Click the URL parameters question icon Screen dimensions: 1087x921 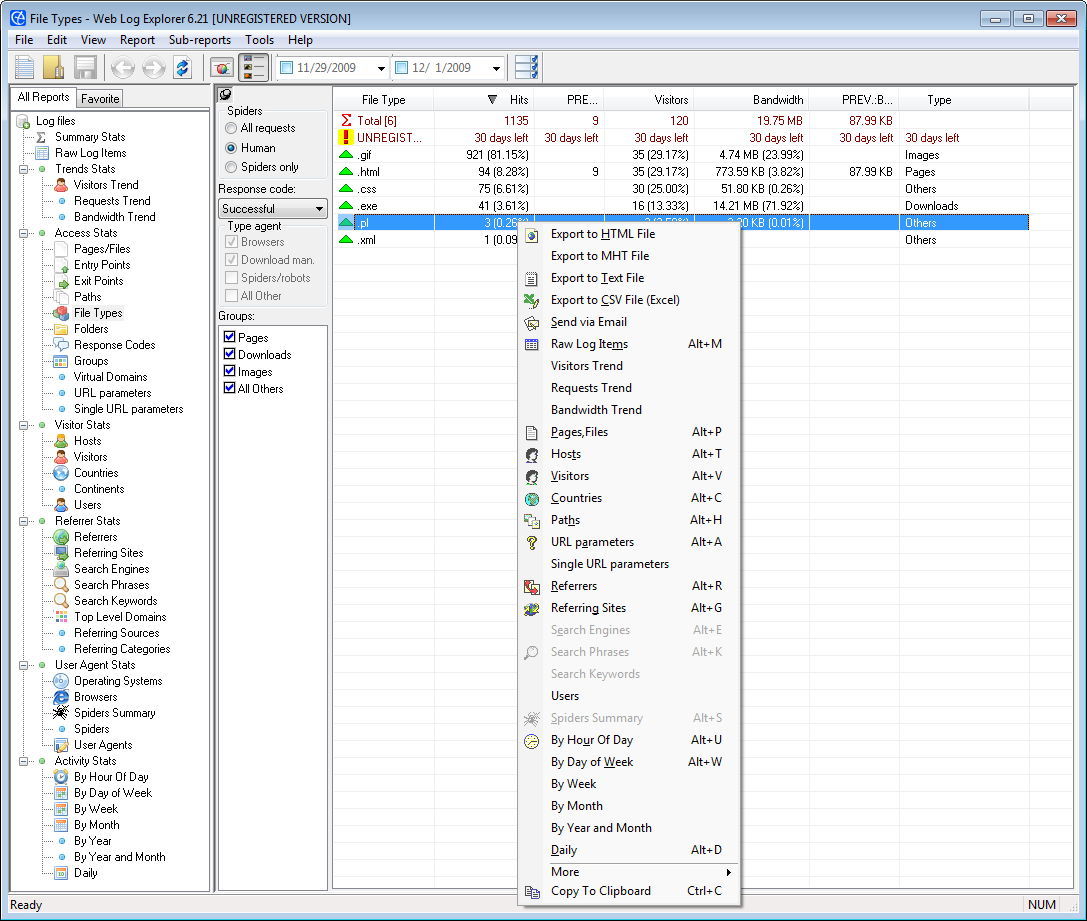click(532, 543)
